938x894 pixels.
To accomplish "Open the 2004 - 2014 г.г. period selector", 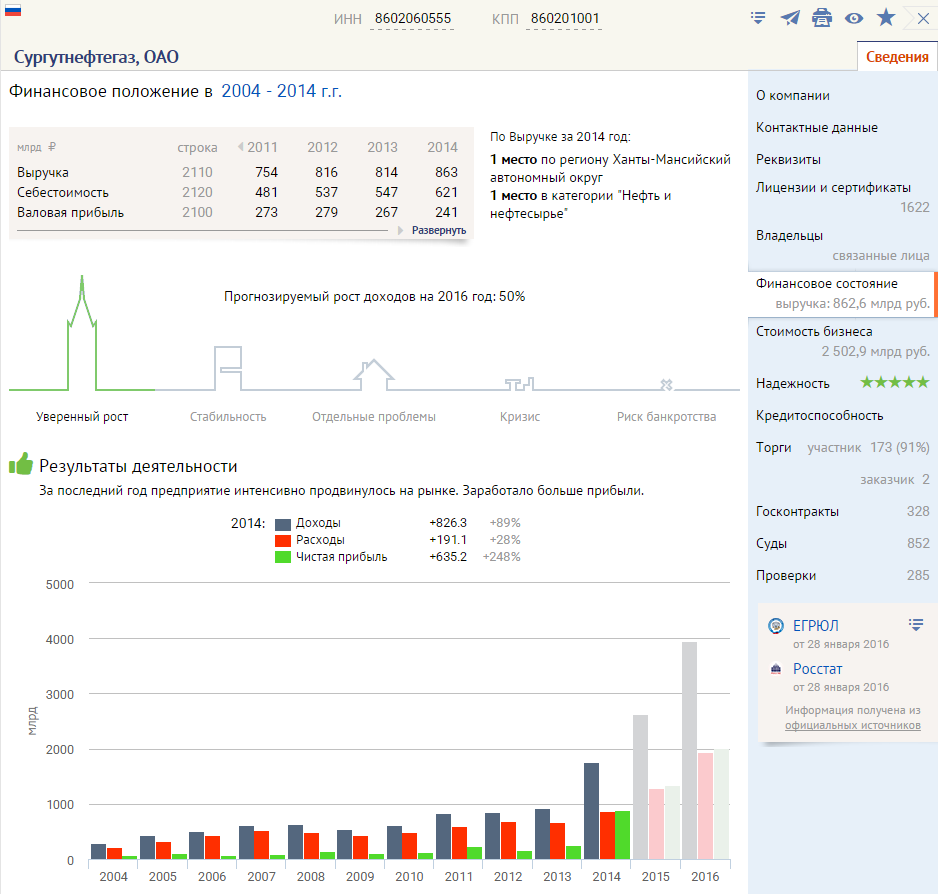I will 281,91.
